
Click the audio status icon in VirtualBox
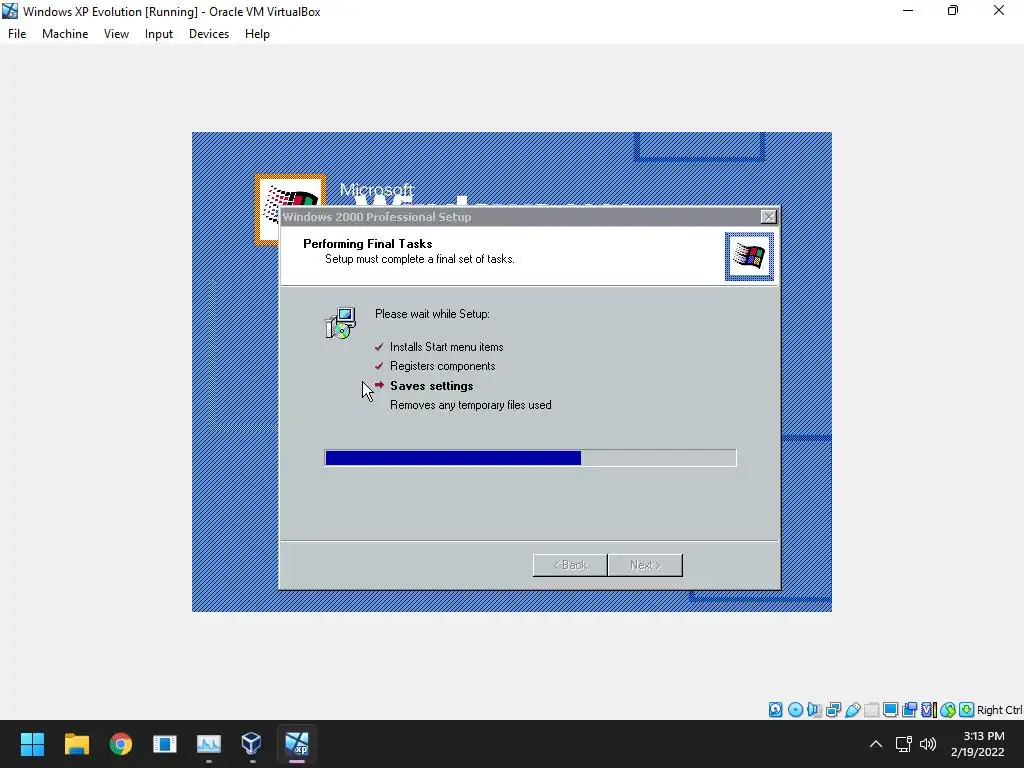[814, 710]
